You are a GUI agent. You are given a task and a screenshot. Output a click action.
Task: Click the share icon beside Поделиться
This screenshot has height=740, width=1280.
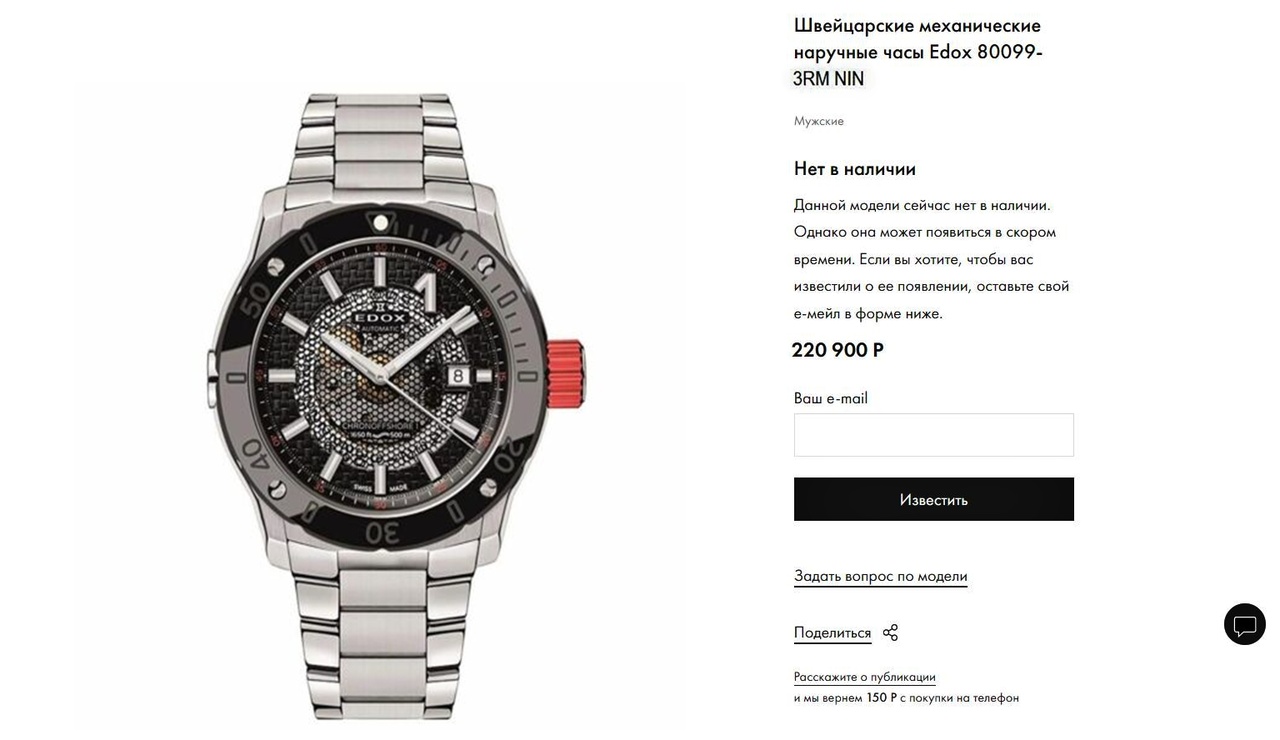coord(890,632)
